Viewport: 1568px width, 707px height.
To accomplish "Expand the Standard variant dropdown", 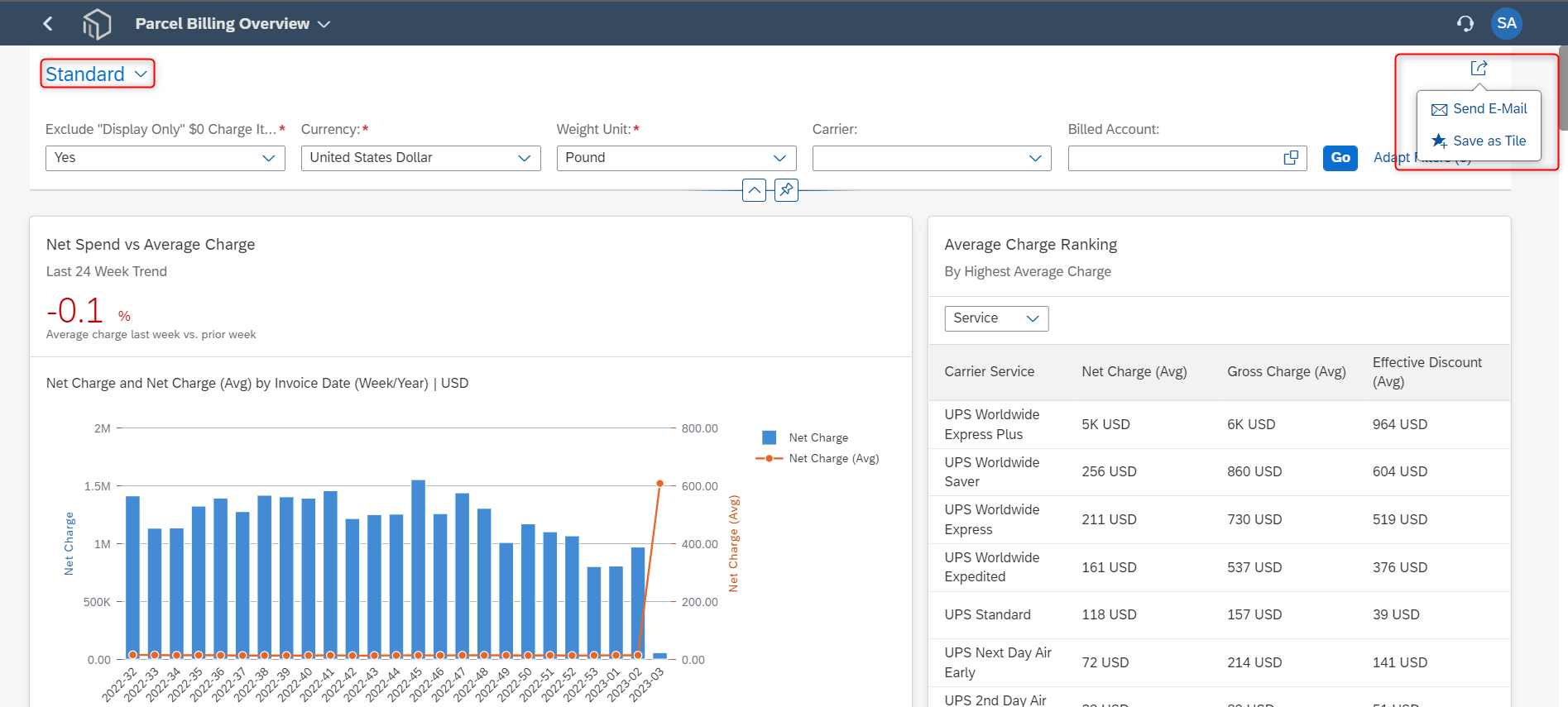I will [97, 74].
